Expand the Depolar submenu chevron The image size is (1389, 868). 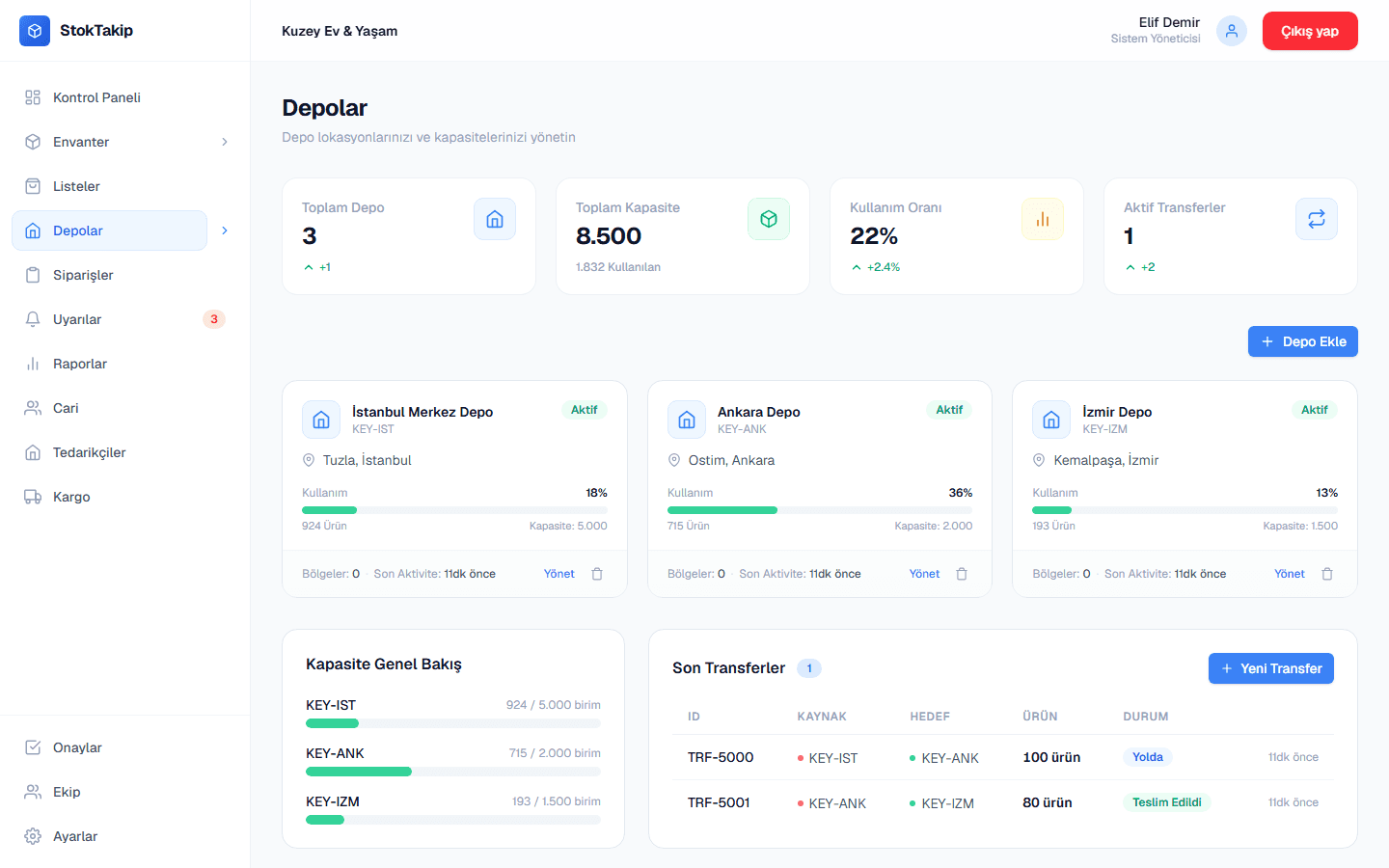225,231
